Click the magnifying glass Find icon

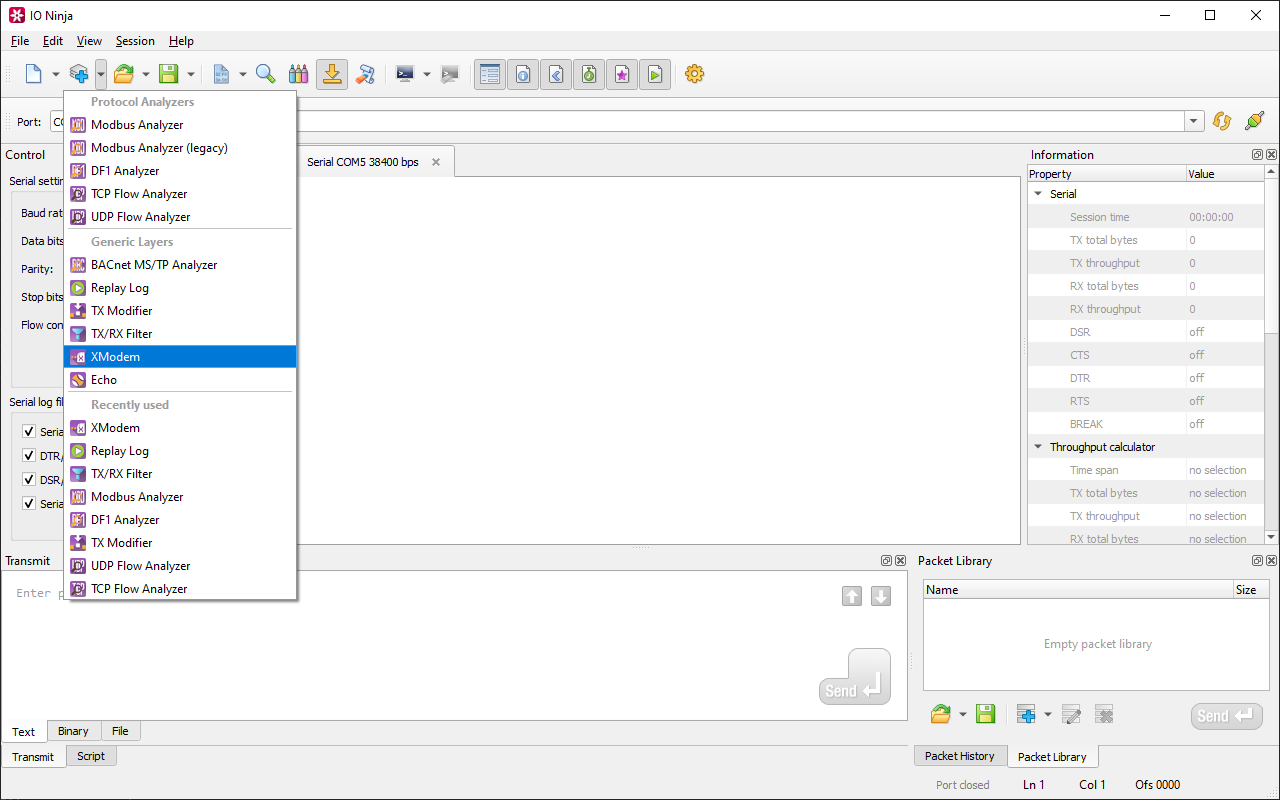pyautogui.click(x=265, y=74)
